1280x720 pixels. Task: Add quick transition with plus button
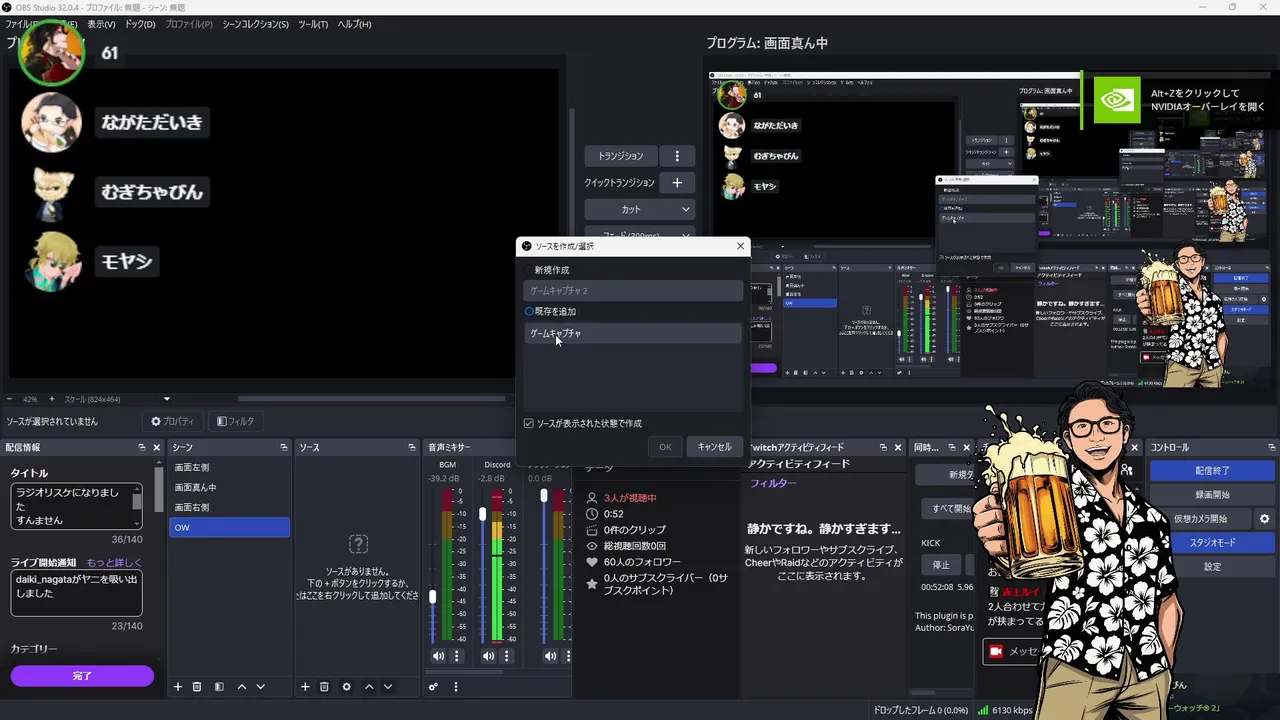(677, 183)
